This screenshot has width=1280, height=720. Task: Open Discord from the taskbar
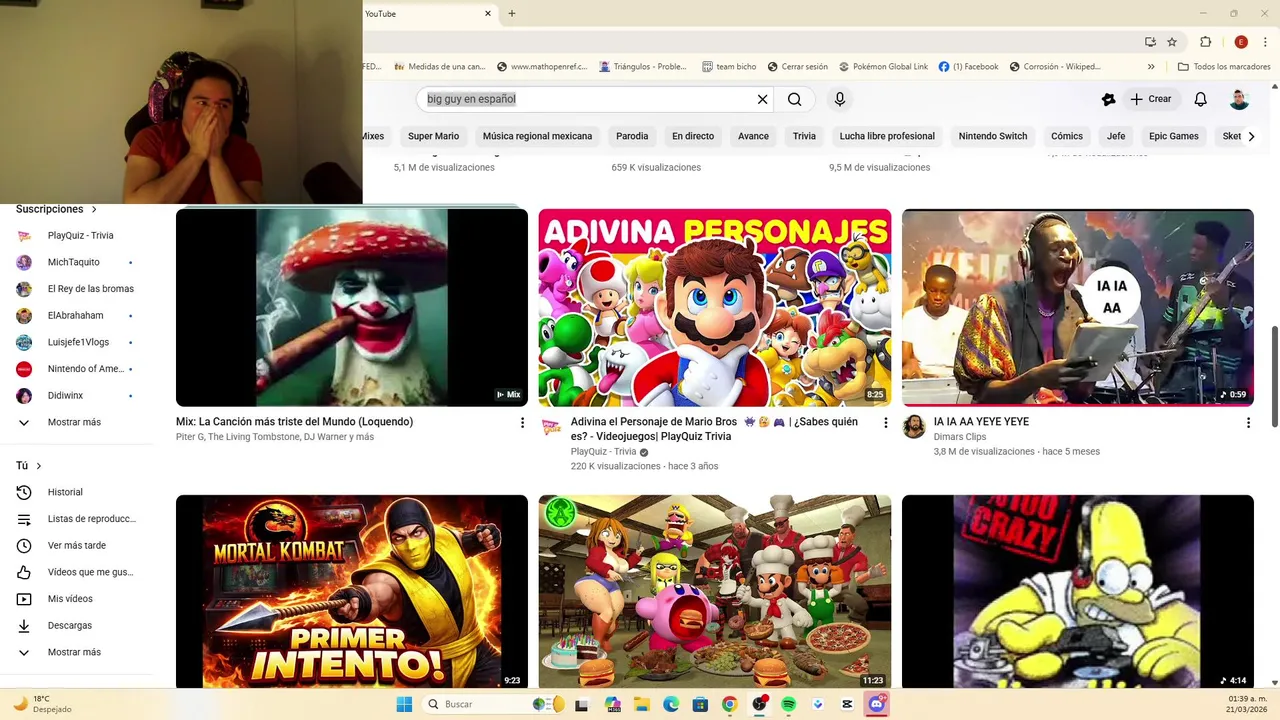pyautogui.click(x=877, y=704)
